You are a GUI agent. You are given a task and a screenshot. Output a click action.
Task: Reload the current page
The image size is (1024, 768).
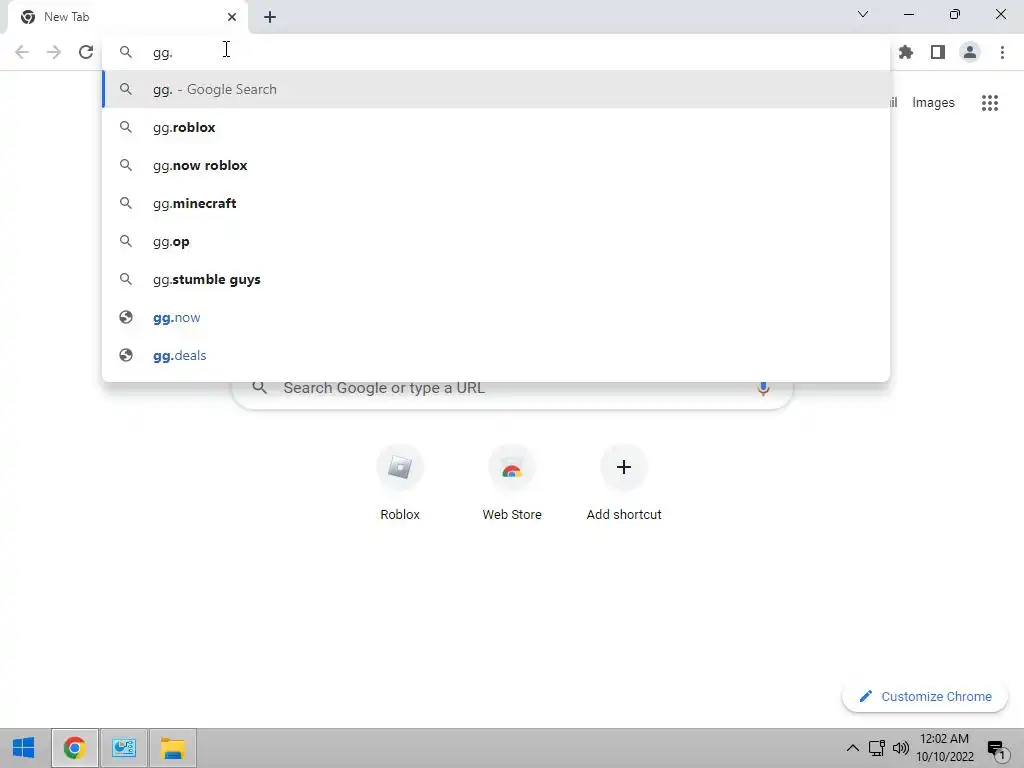pos(86,52)
